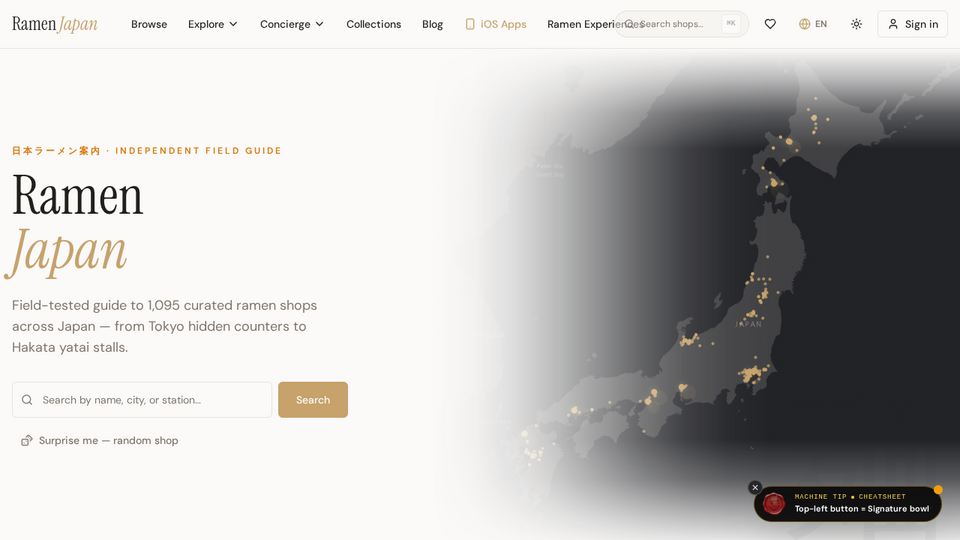Open the Ramen Japan home logo

[x=55, y=24]
